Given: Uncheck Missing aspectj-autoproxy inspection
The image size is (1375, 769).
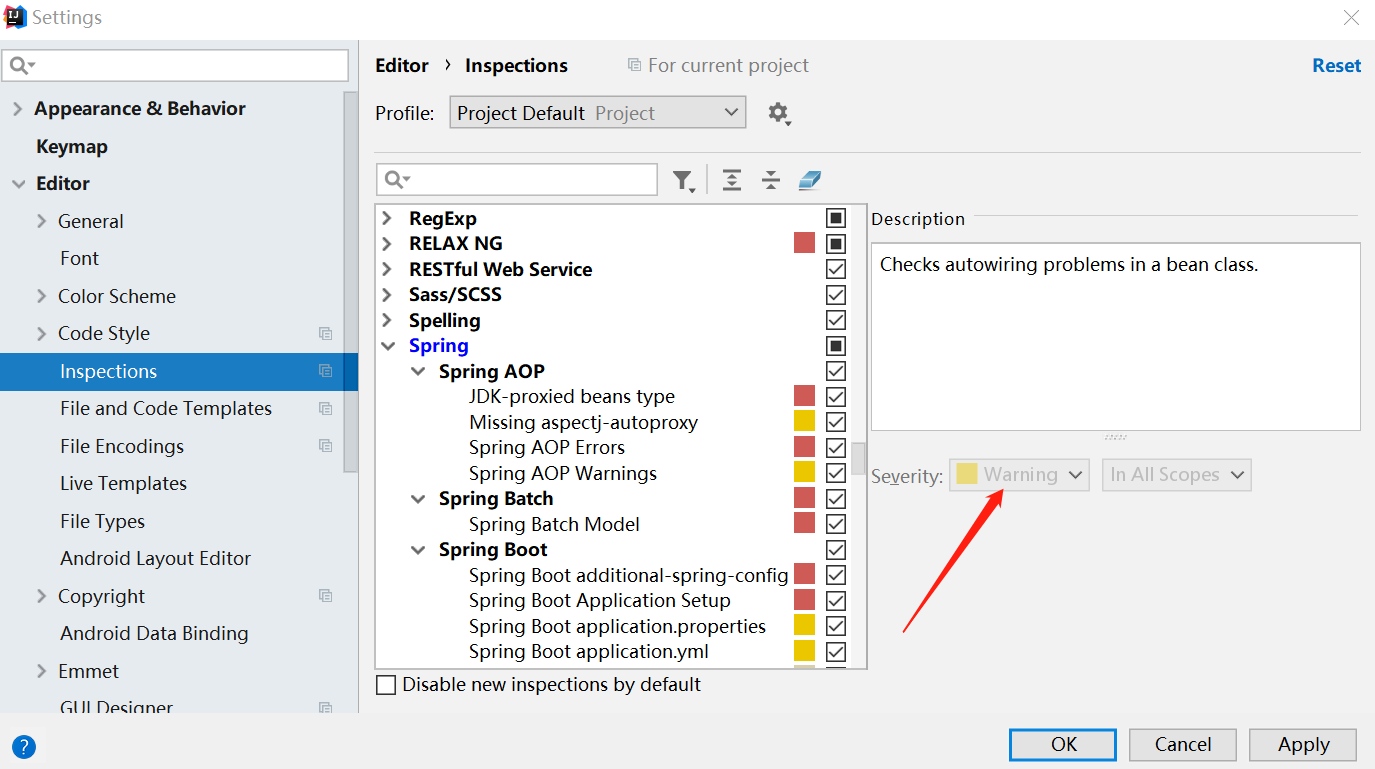Looking at the screenshot, I should pyautogui.click(x=836, y=422).
